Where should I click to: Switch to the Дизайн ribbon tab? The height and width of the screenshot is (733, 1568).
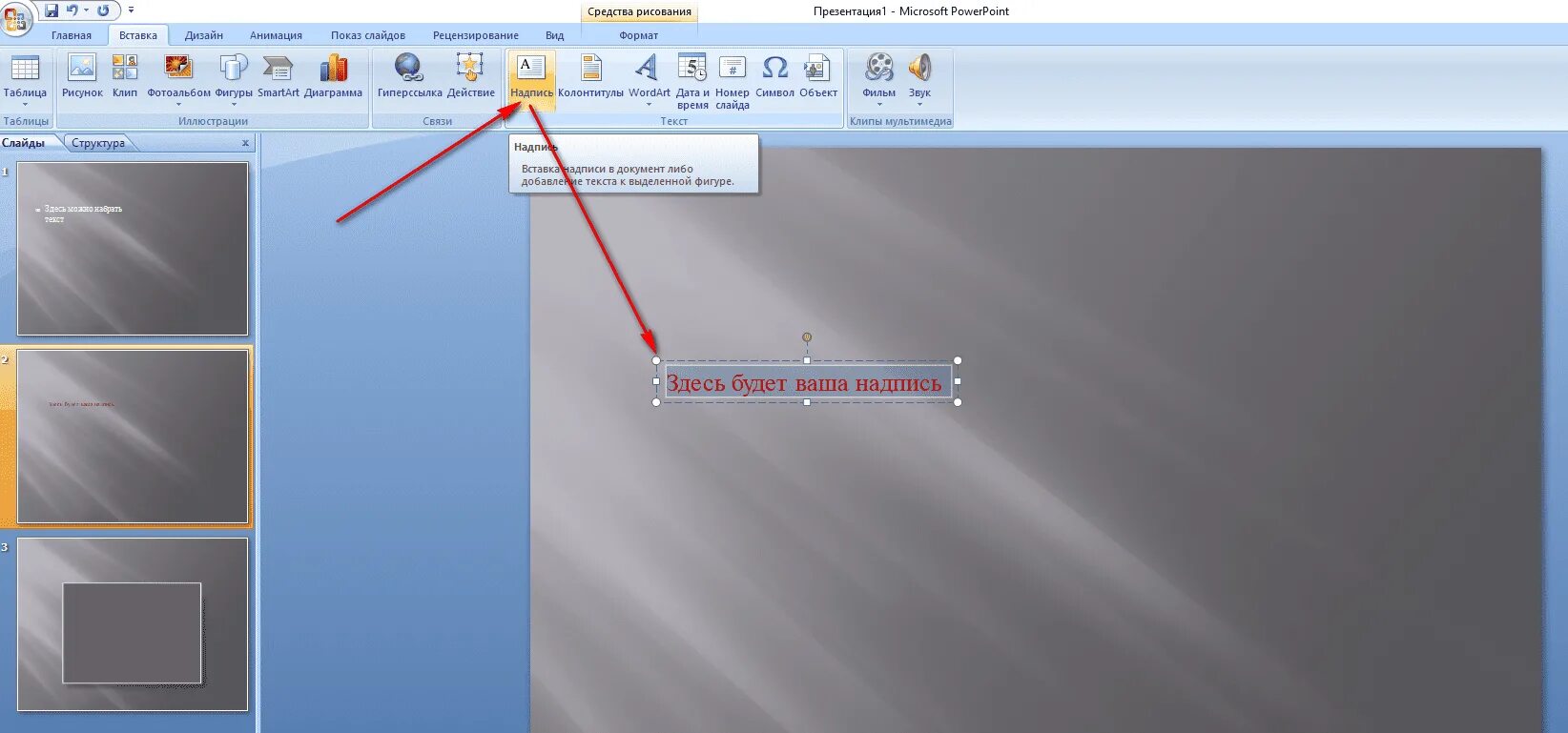[203, 35]
